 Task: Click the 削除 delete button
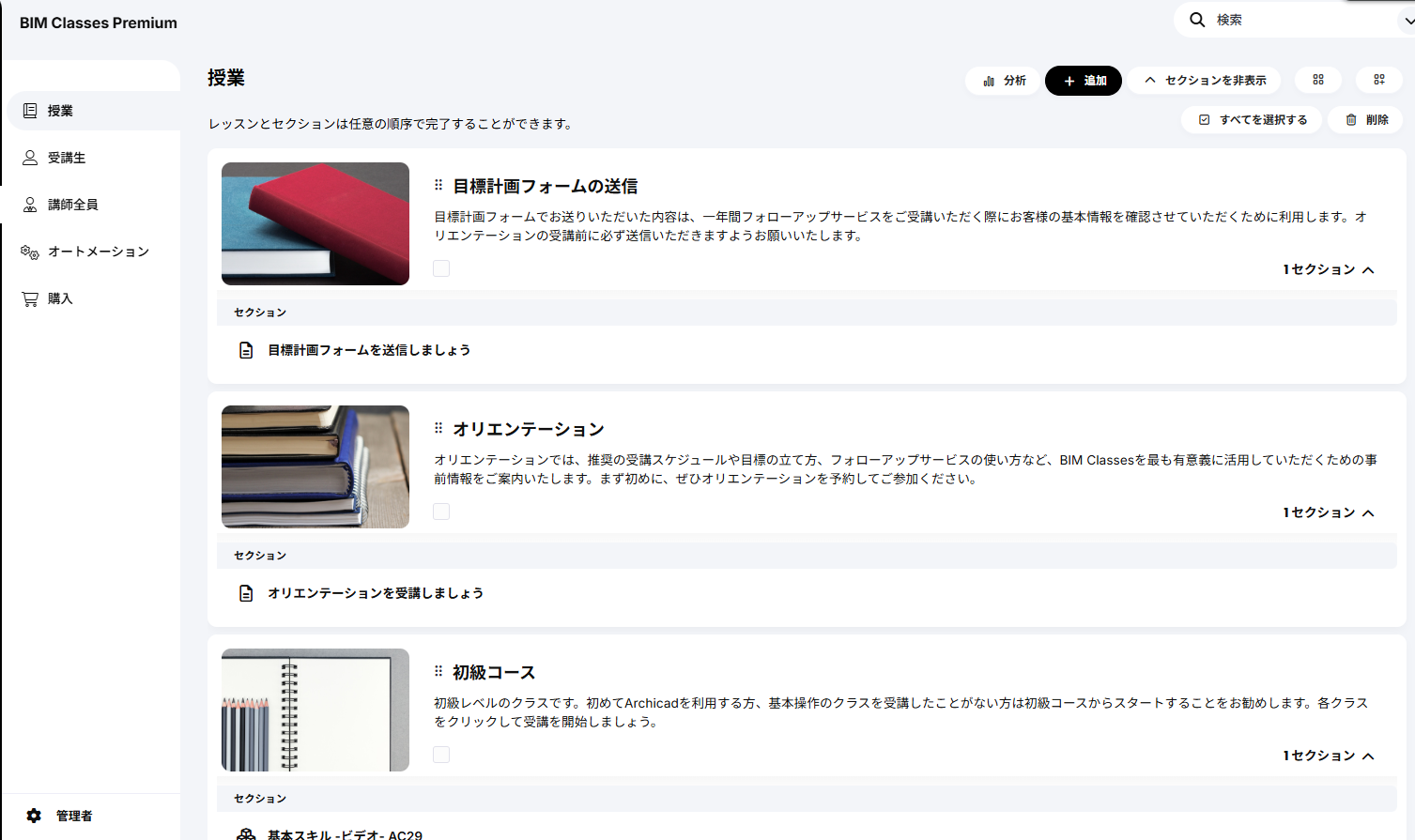1366,120
